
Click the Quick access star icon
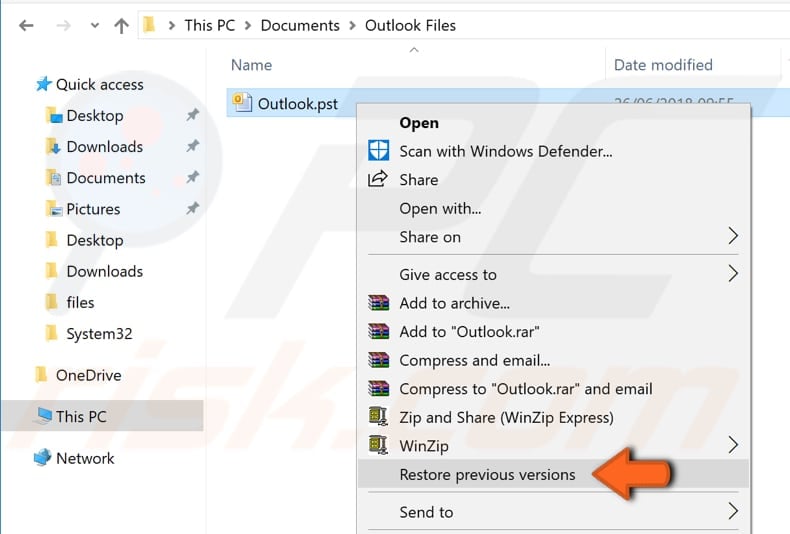tap(43, 85)
